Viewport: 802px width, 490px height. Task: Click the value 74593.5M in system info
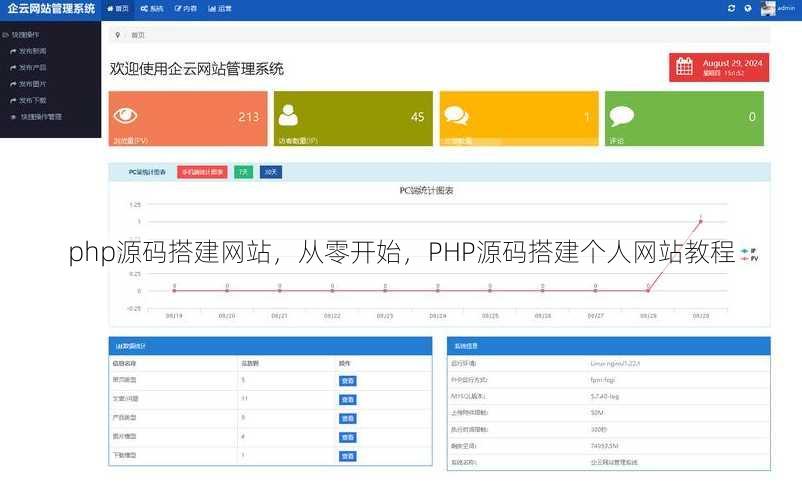605,446
